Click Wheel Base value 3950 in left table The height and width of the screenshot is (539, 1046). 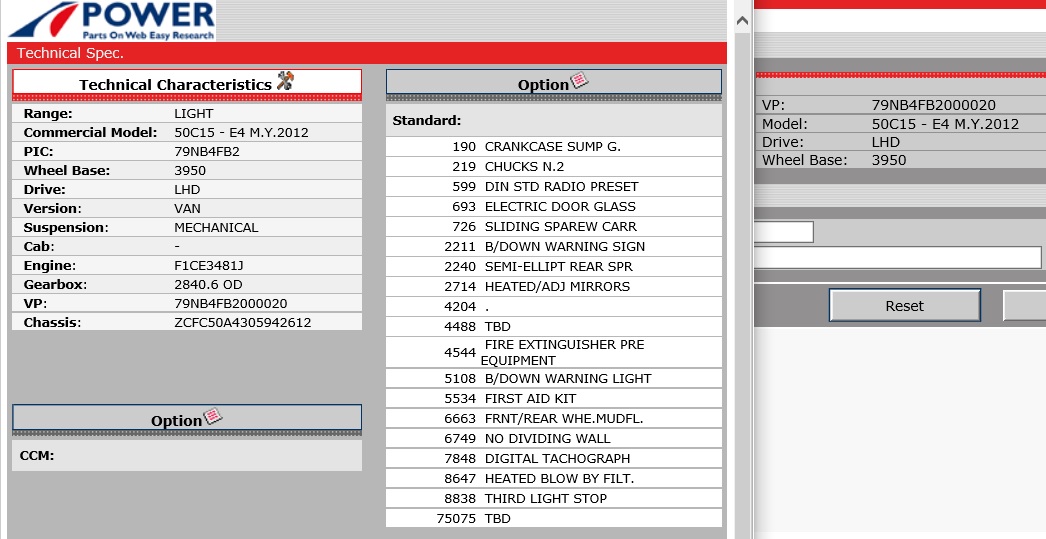tap(190, 170)
